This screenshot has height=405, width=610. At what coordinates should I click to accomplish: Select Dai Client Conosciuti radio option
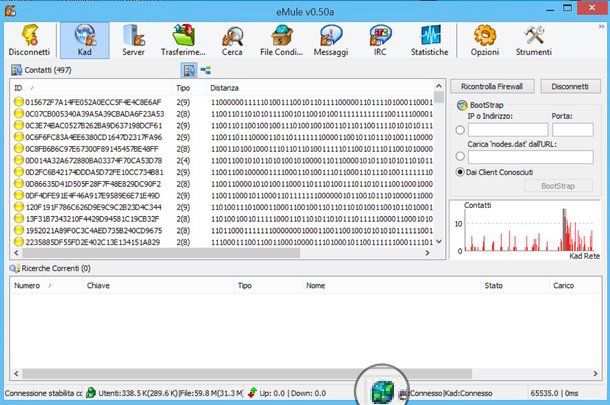460,172
